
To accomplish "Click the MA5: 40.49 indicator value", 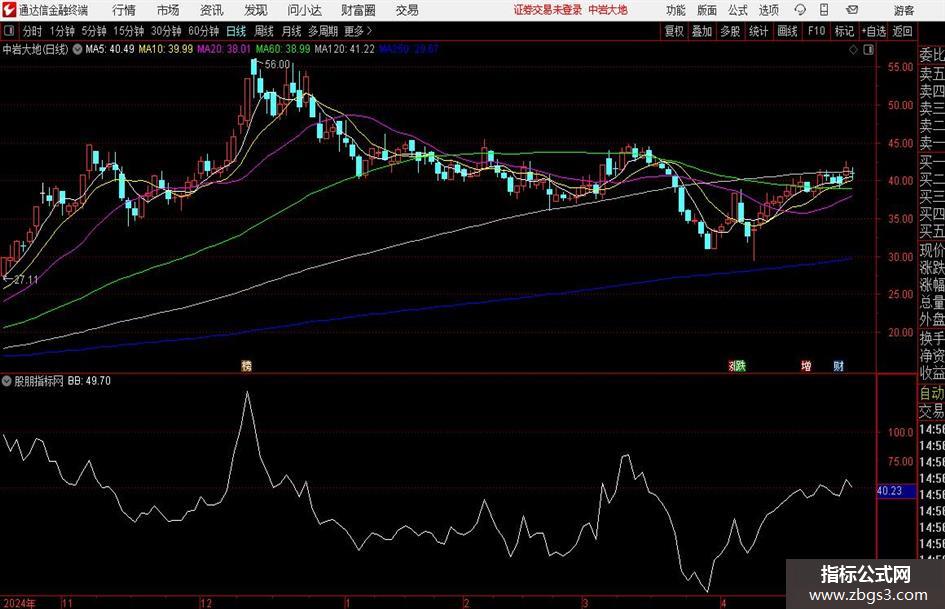I will pyautogui.click(x=110, y=49).
